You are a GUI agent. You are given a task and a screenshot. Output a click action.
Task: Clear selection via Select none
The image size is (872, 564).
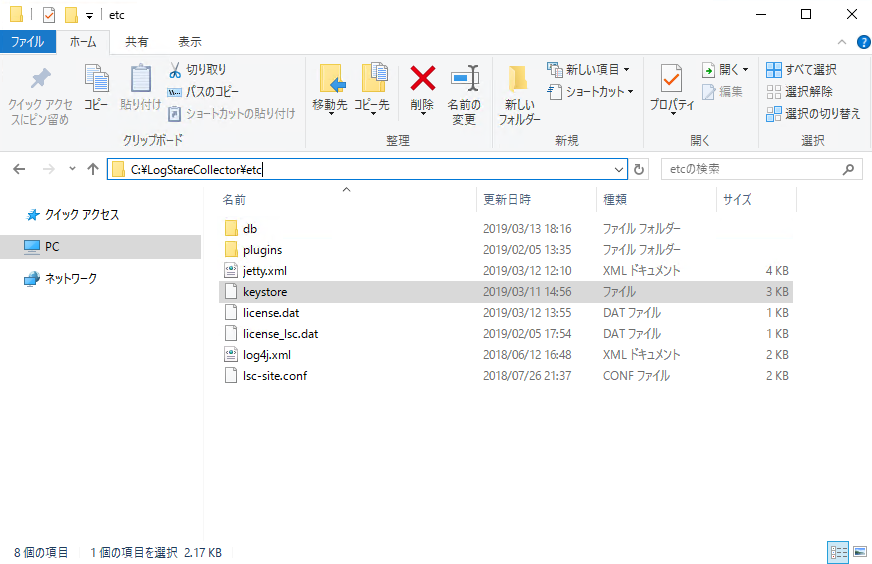(800, 92)
